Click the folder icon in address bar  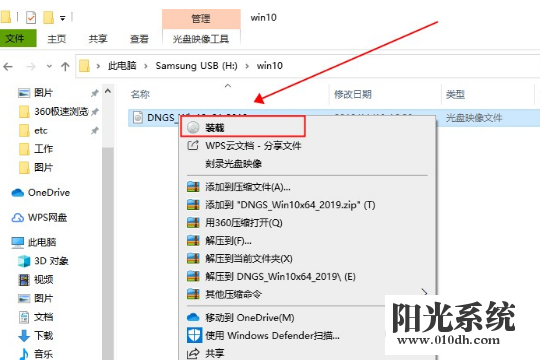tap(84, 66)
